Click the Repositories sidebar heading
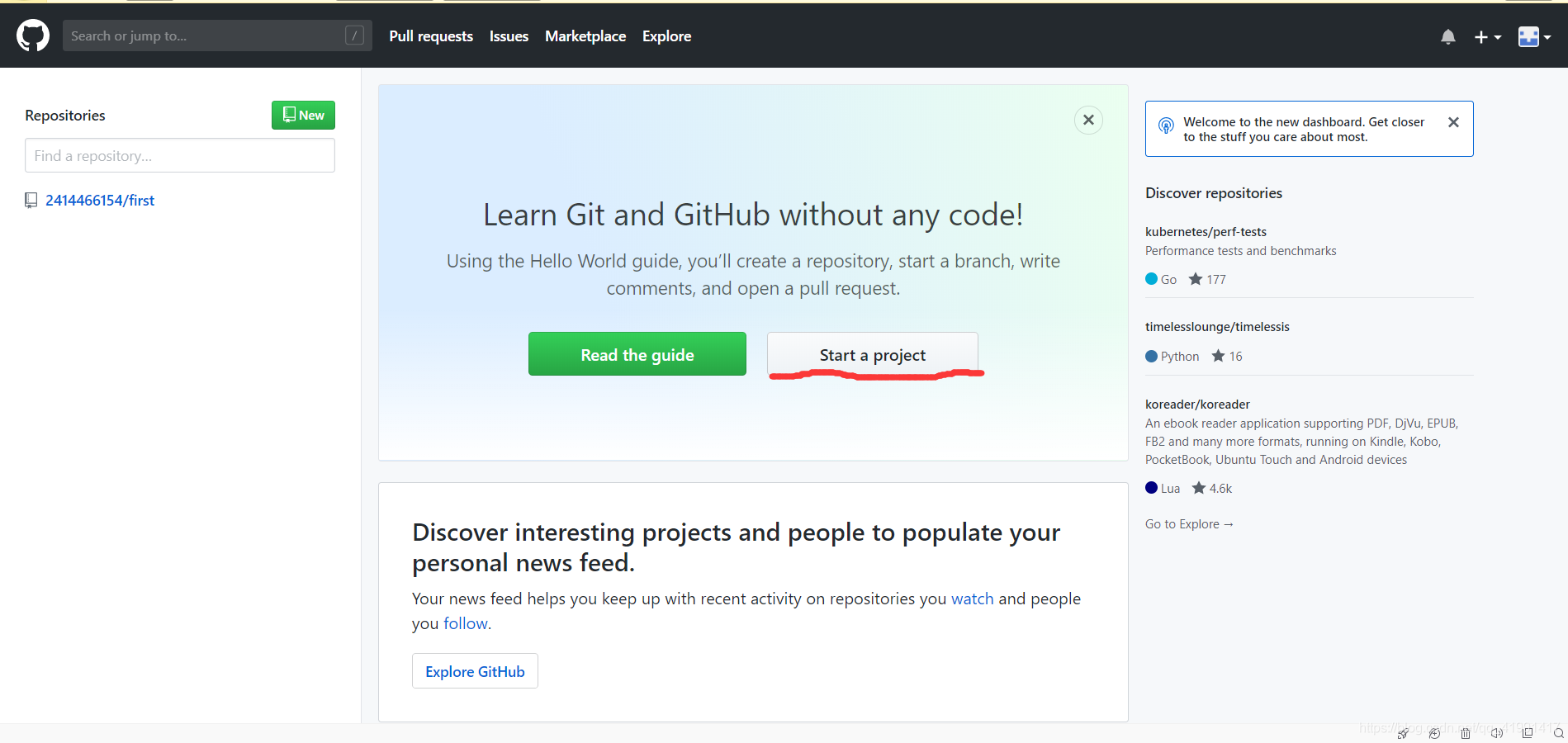Image resolution: width=1568 pixels, height=743 pixels. point(65,116)
